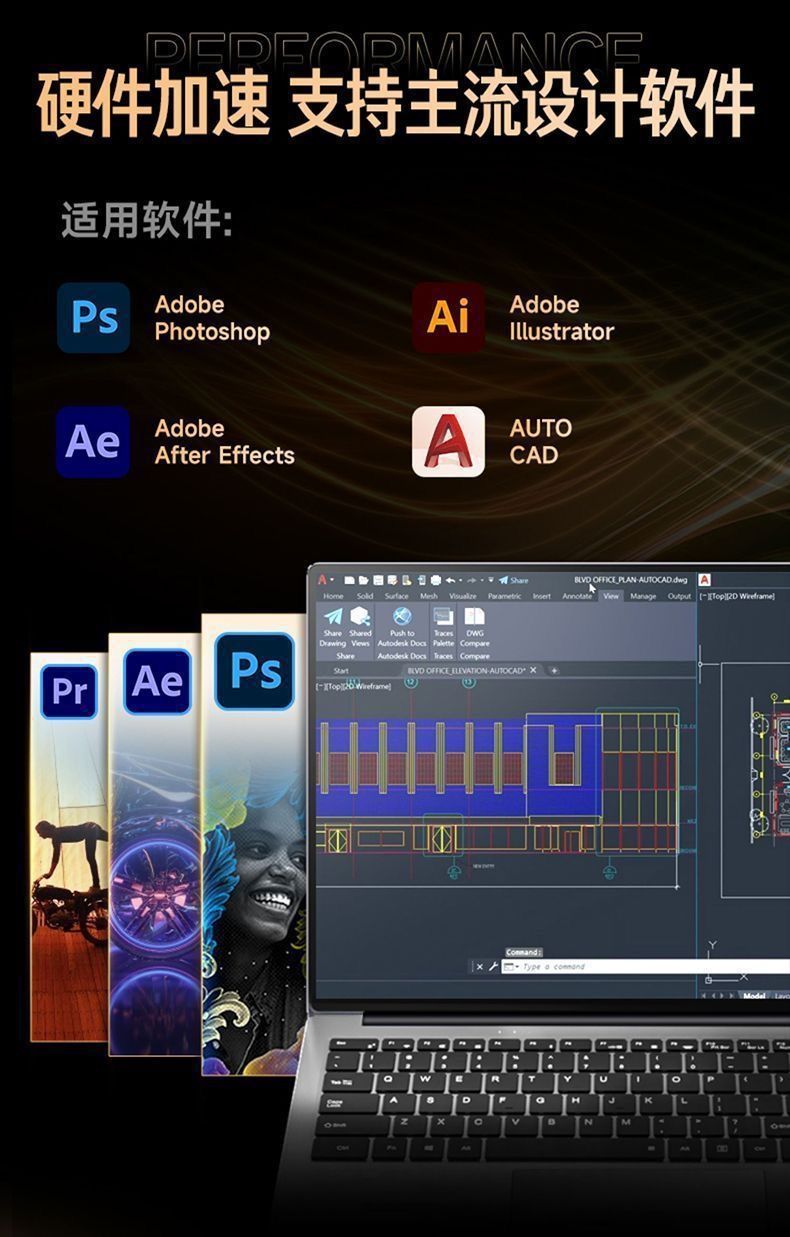Switch to the Insert ribbon tab
790x1237 pixels.
click(542, 596)
